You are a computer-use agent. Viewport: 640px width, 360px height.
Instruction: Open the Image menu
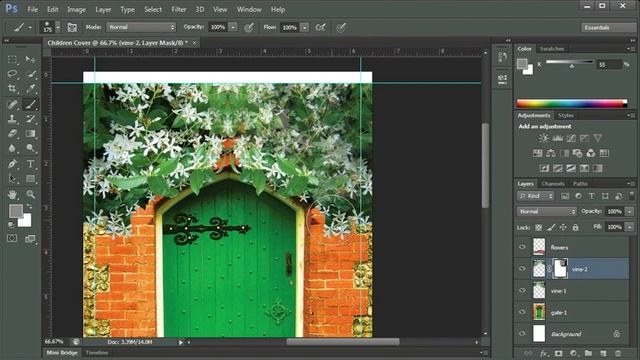[76, 9]
